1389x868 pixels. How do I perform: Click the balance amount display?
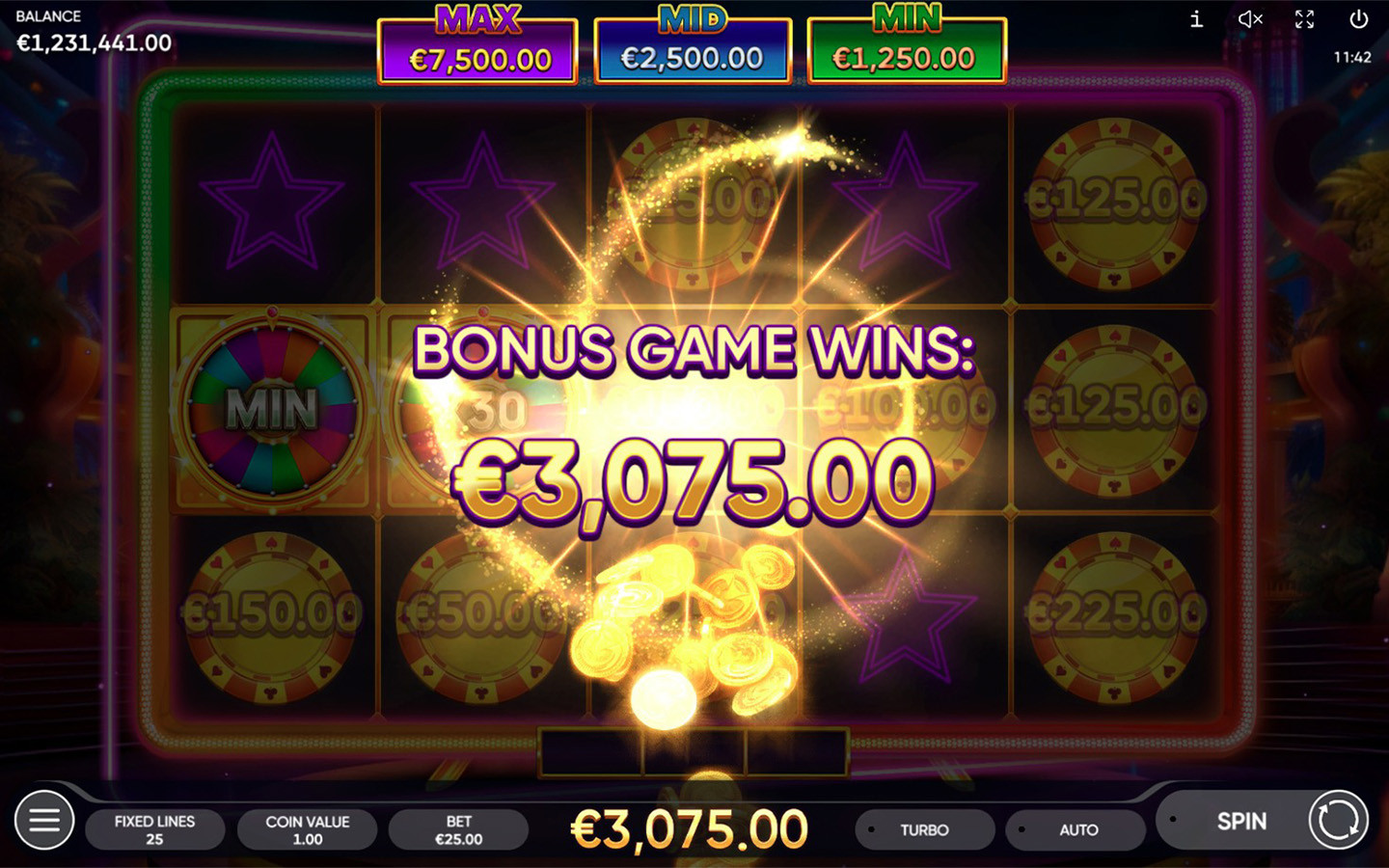coord(95,43)
